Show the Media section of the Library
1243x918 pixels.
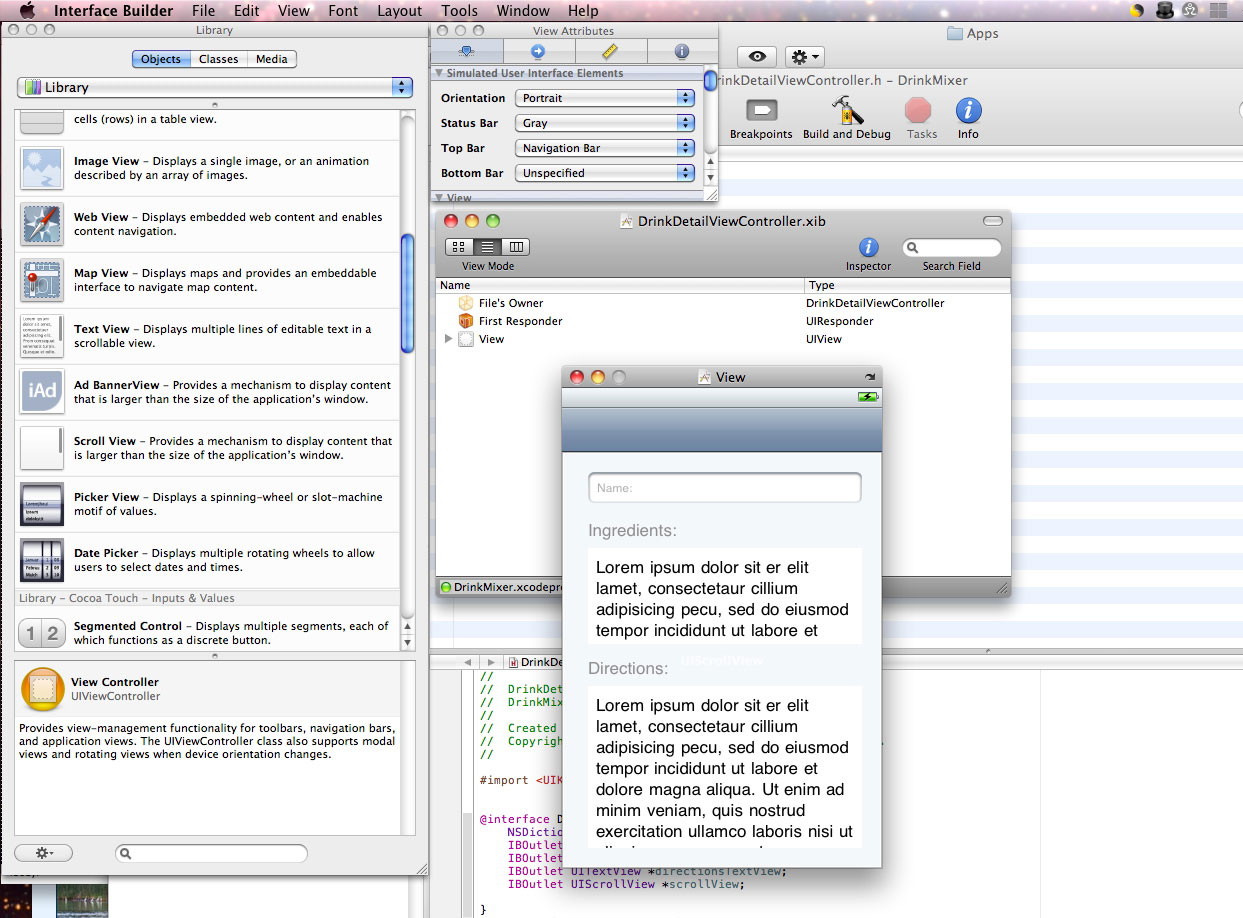pyautogui.click(x=272, y=59)
